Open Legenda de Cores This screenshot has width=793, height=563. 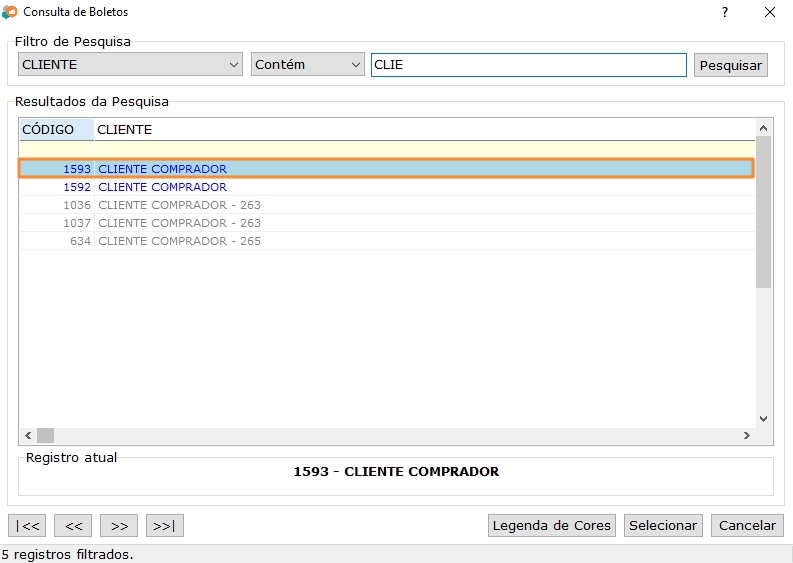pos(551,525)
